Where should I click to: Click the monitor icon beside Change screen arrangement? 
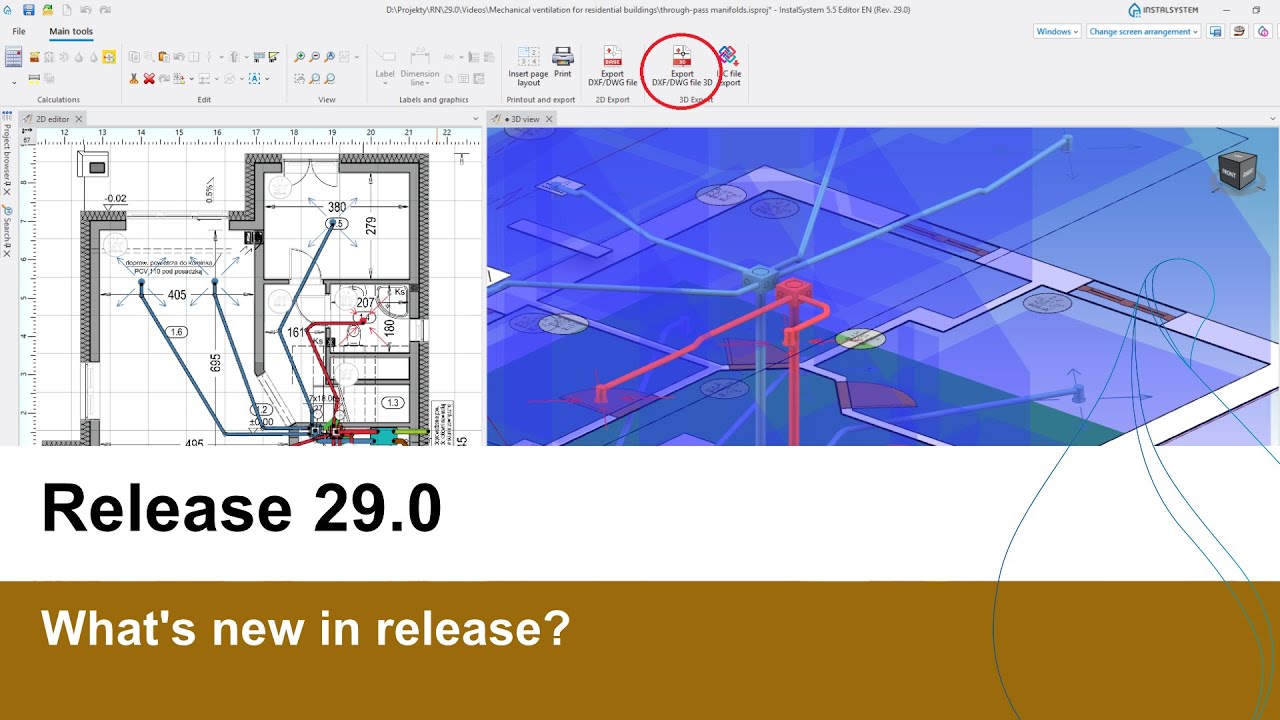[1215, 31]
